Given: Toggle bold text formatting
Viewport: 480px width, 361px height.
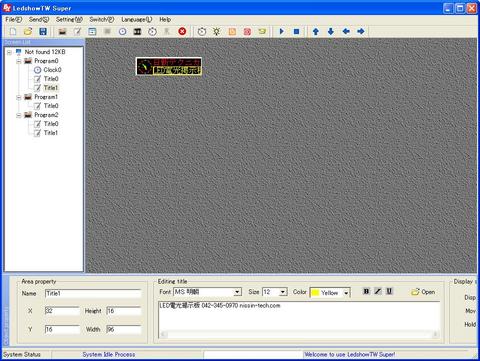Looking at the screenshot, I should tap(366, 291).
